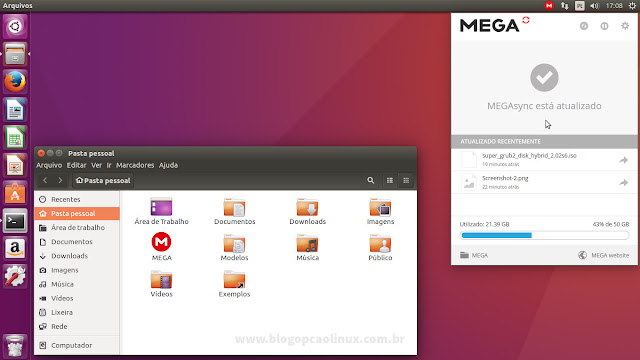Image resolution: width=640 pixels, height=360 pixels.
Task: Open the Editar menu in Files
Action: click(76, 165)
